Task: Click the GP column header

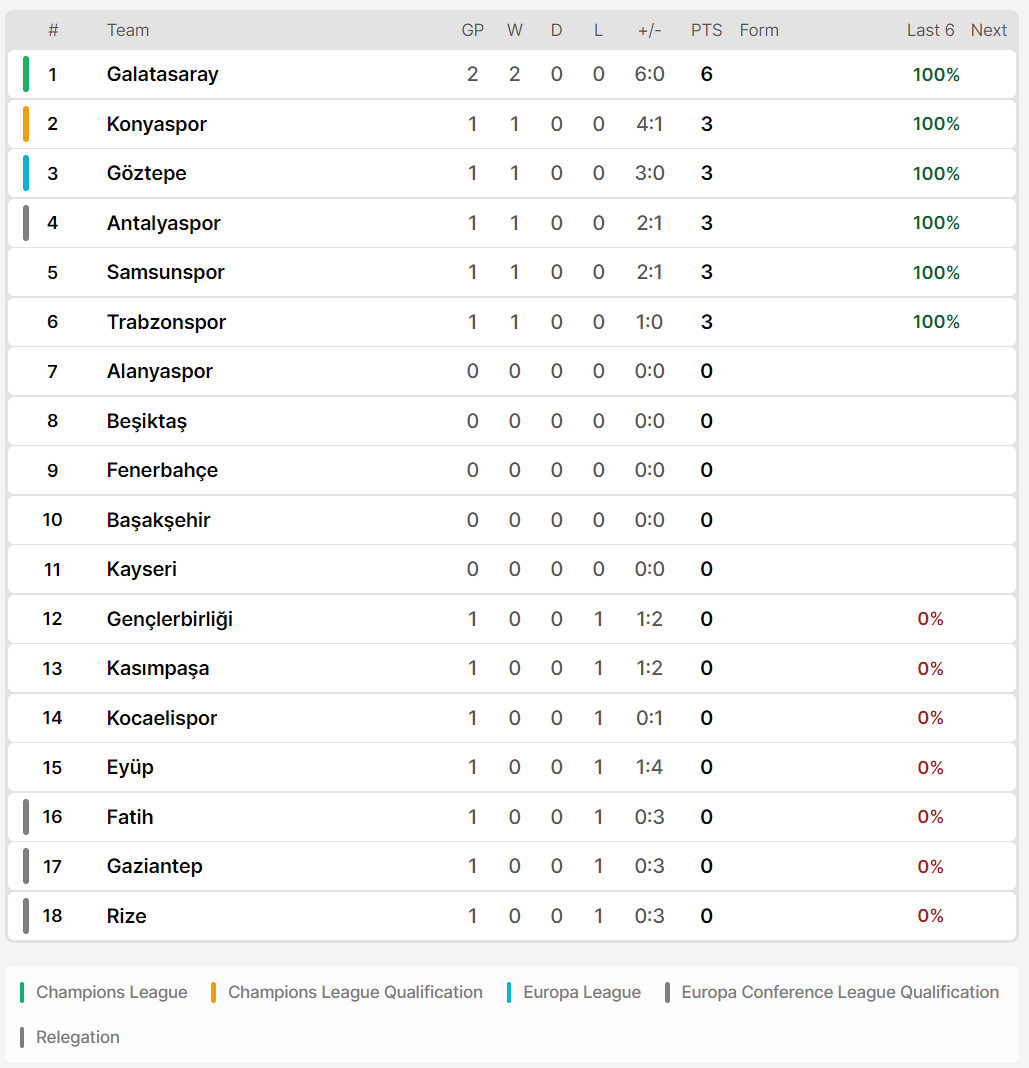Action: point(473,30)
